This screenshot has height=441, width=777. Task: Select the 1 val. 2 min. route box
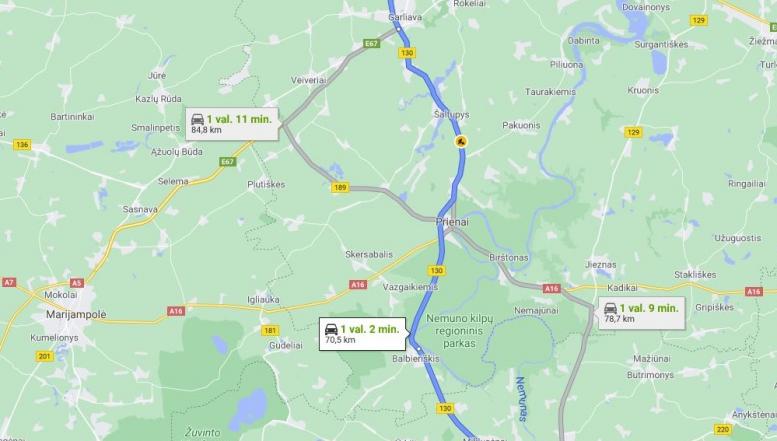pos(363,334)
